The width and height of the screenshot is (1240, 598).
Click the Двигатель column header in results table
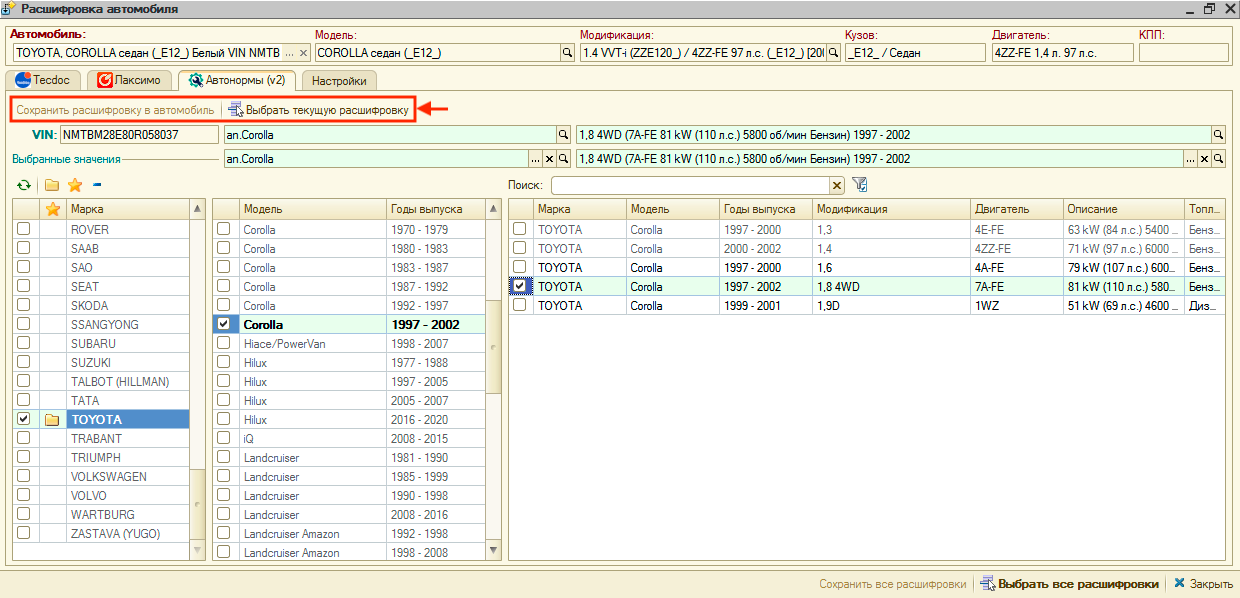[1017, 209]
